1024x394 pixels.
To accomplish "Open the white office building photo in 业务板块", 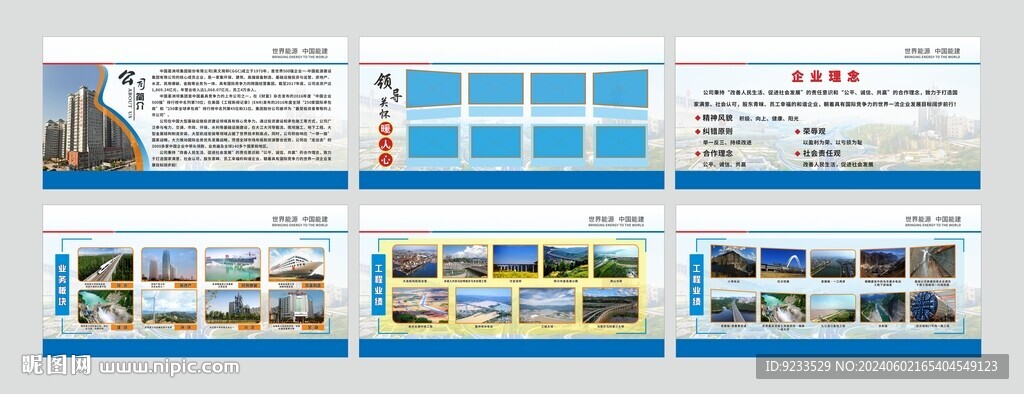I will (296, 306).
